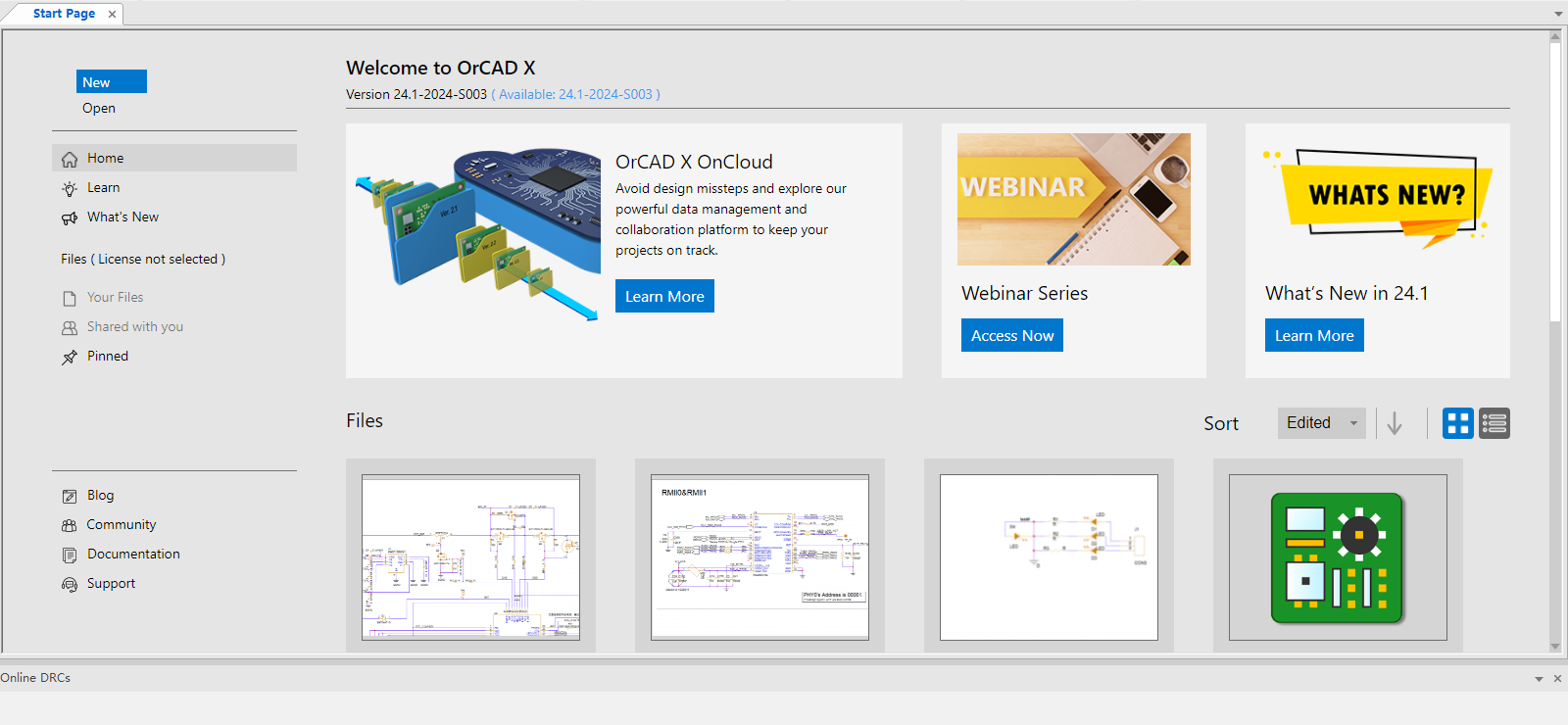The width and height of the screenshot is (1568, 725).
Task: Open the Blog link
Action: coord(101,495)
